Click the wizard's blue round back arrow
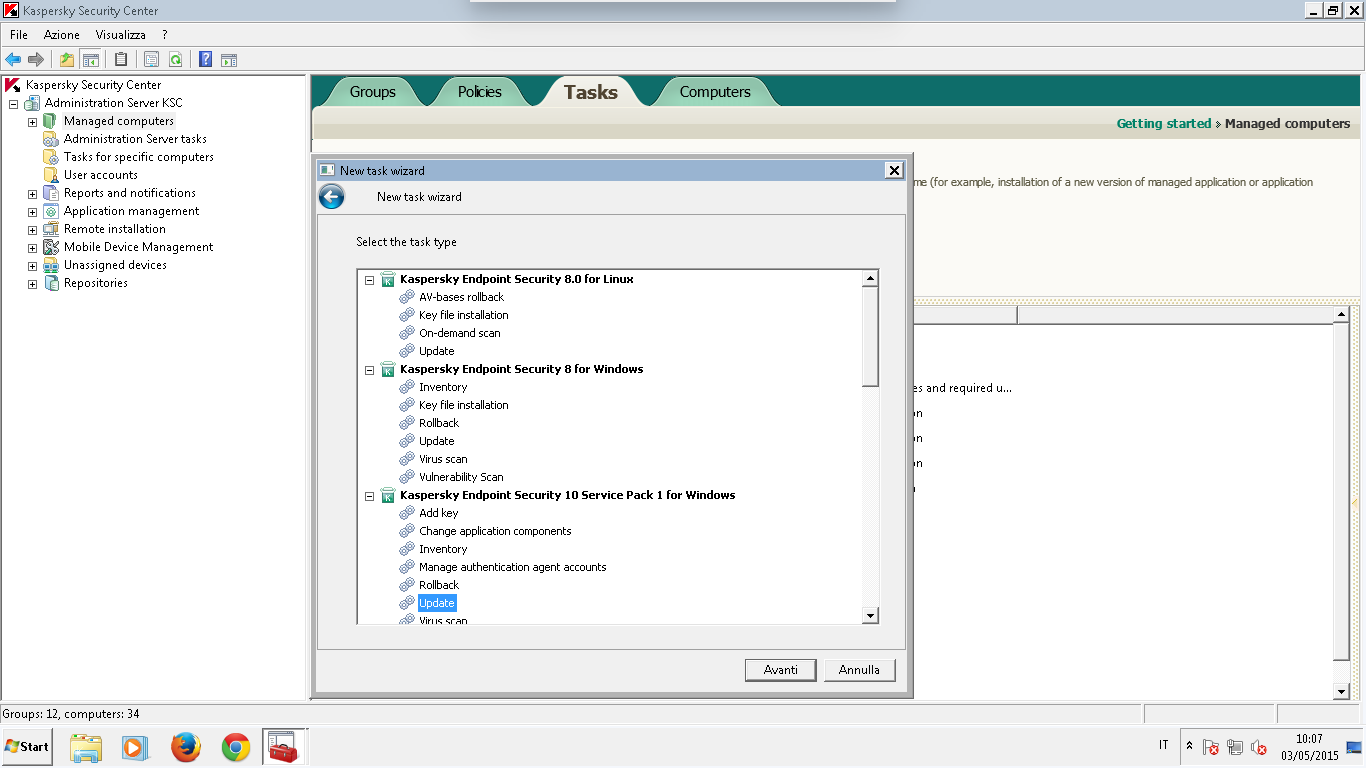This screenshot has width=1366, height=768. [331, 196]
